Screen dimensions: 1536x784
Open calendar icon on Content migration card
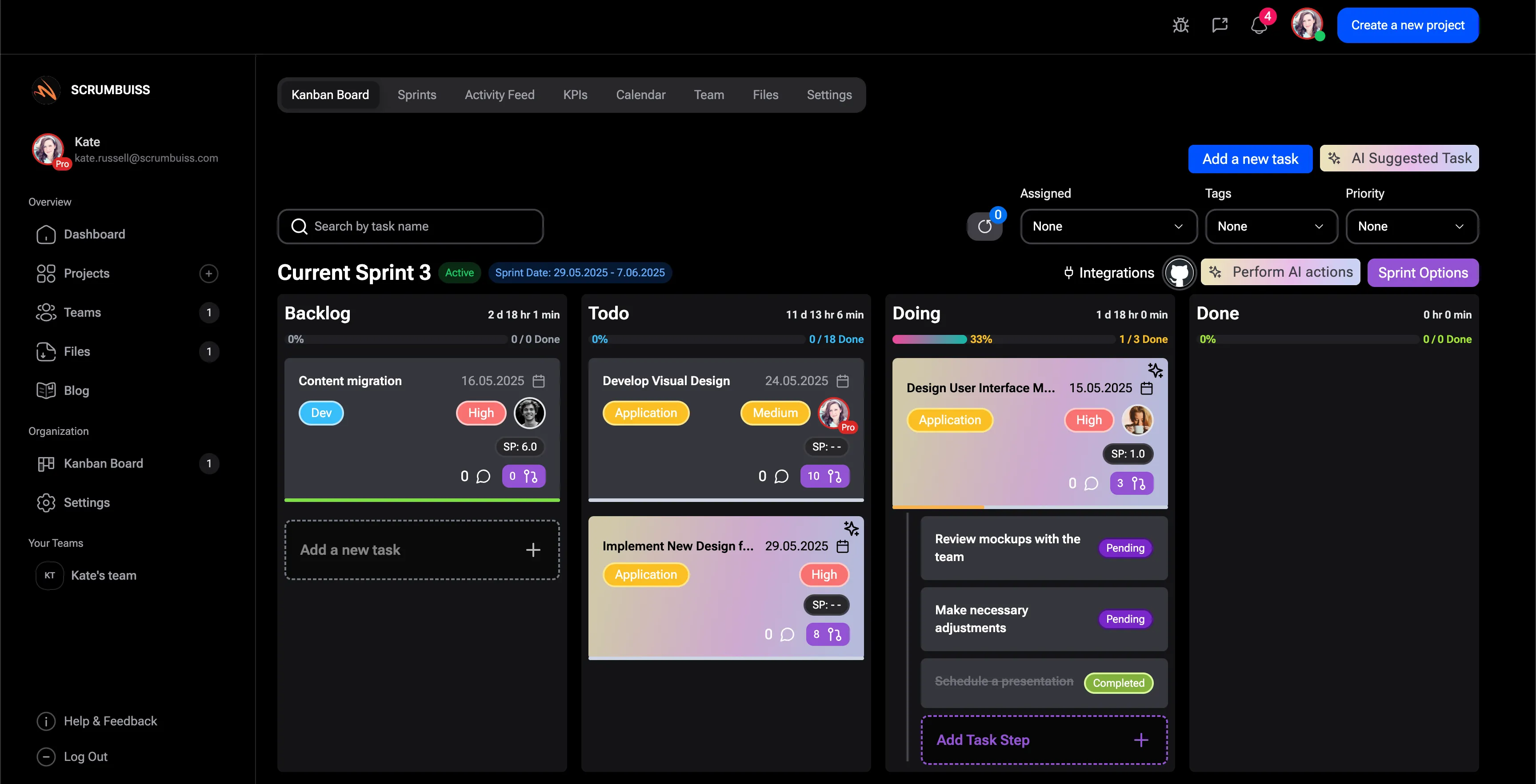(538, 381)
